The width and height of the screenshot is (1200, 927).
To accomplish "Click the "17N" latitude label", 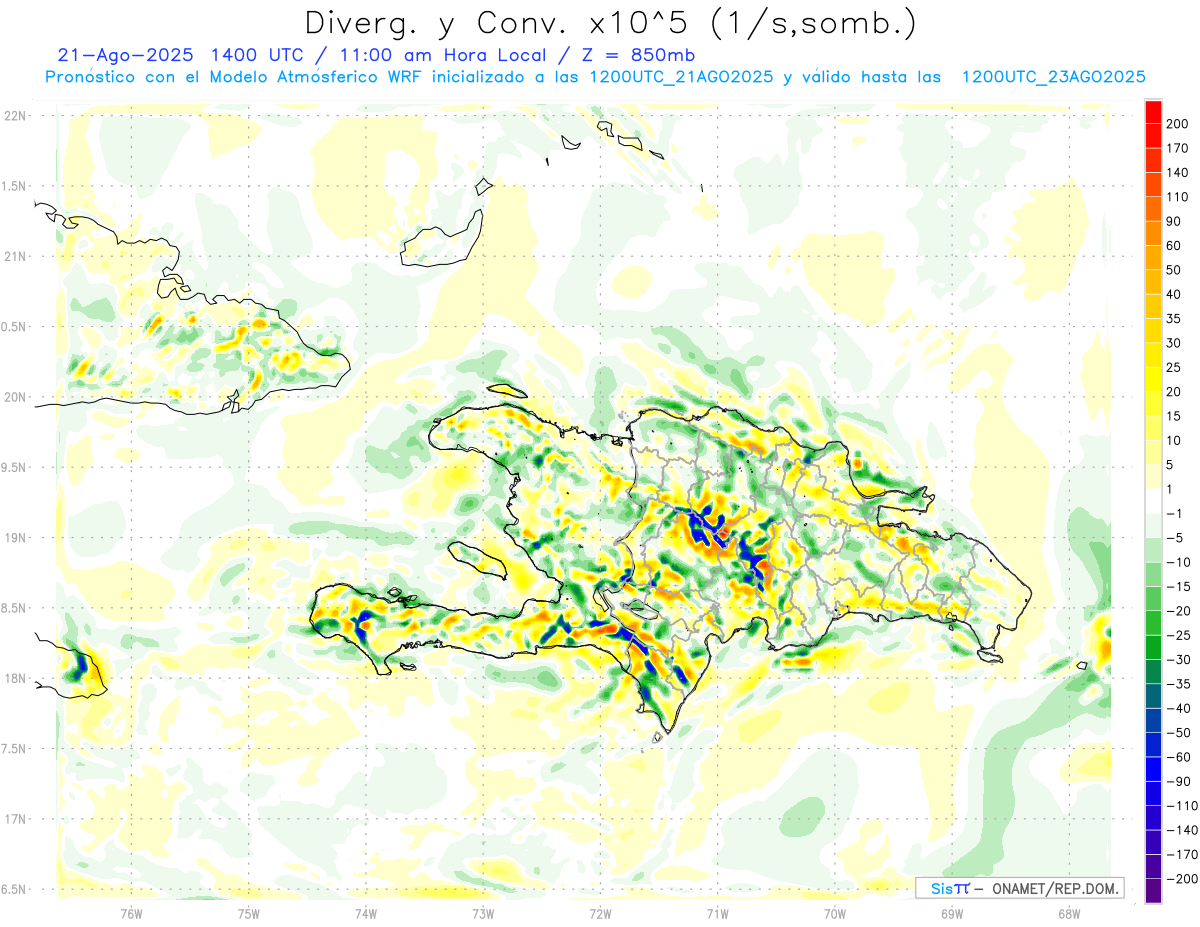I will click(14, 819).
